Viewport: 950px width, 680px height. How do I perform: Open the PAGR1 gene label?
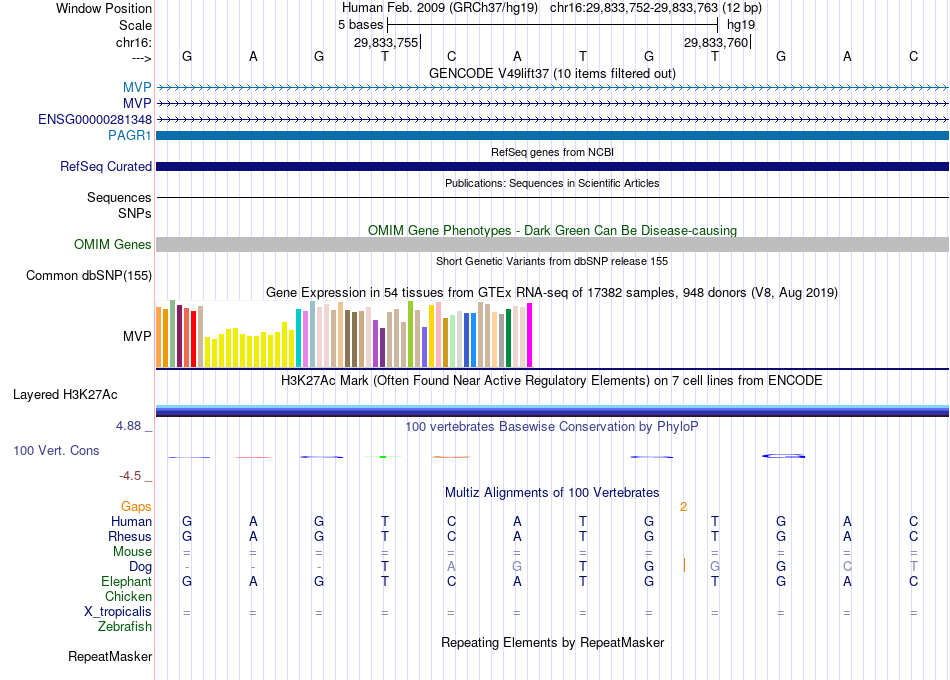(x=130, y=135)
